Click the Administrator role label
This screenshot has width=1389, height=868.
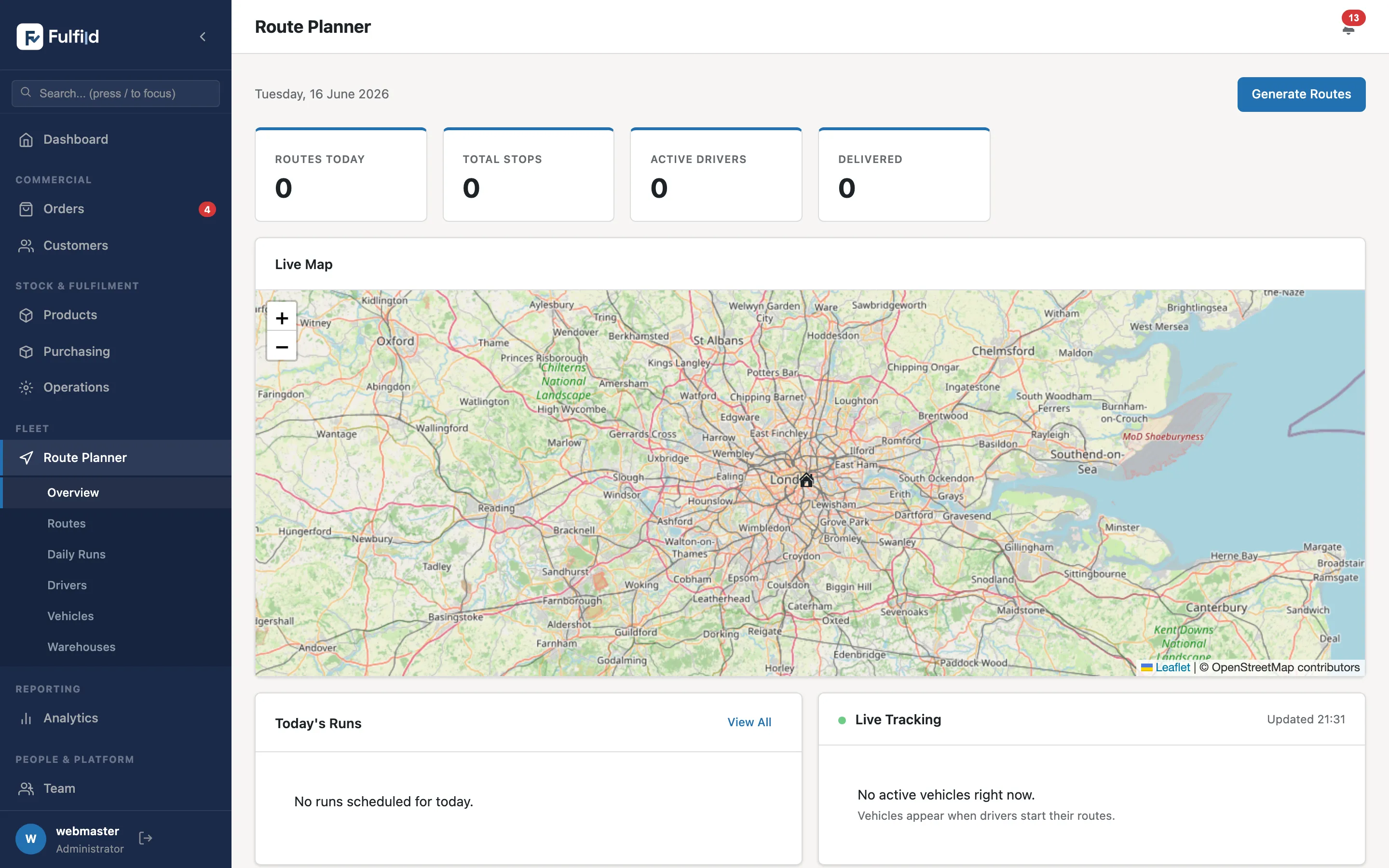click(x=90, y=849)
